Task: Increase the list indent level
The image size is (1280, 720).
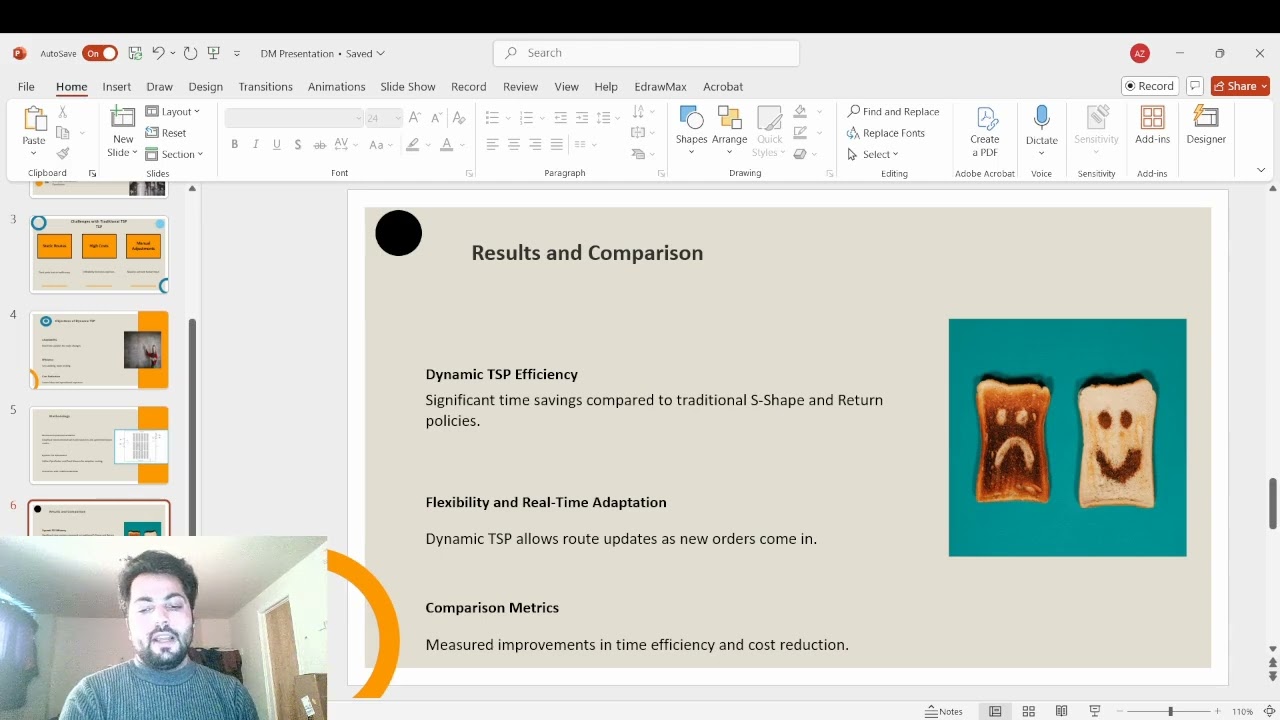Action: pos(581,118)
